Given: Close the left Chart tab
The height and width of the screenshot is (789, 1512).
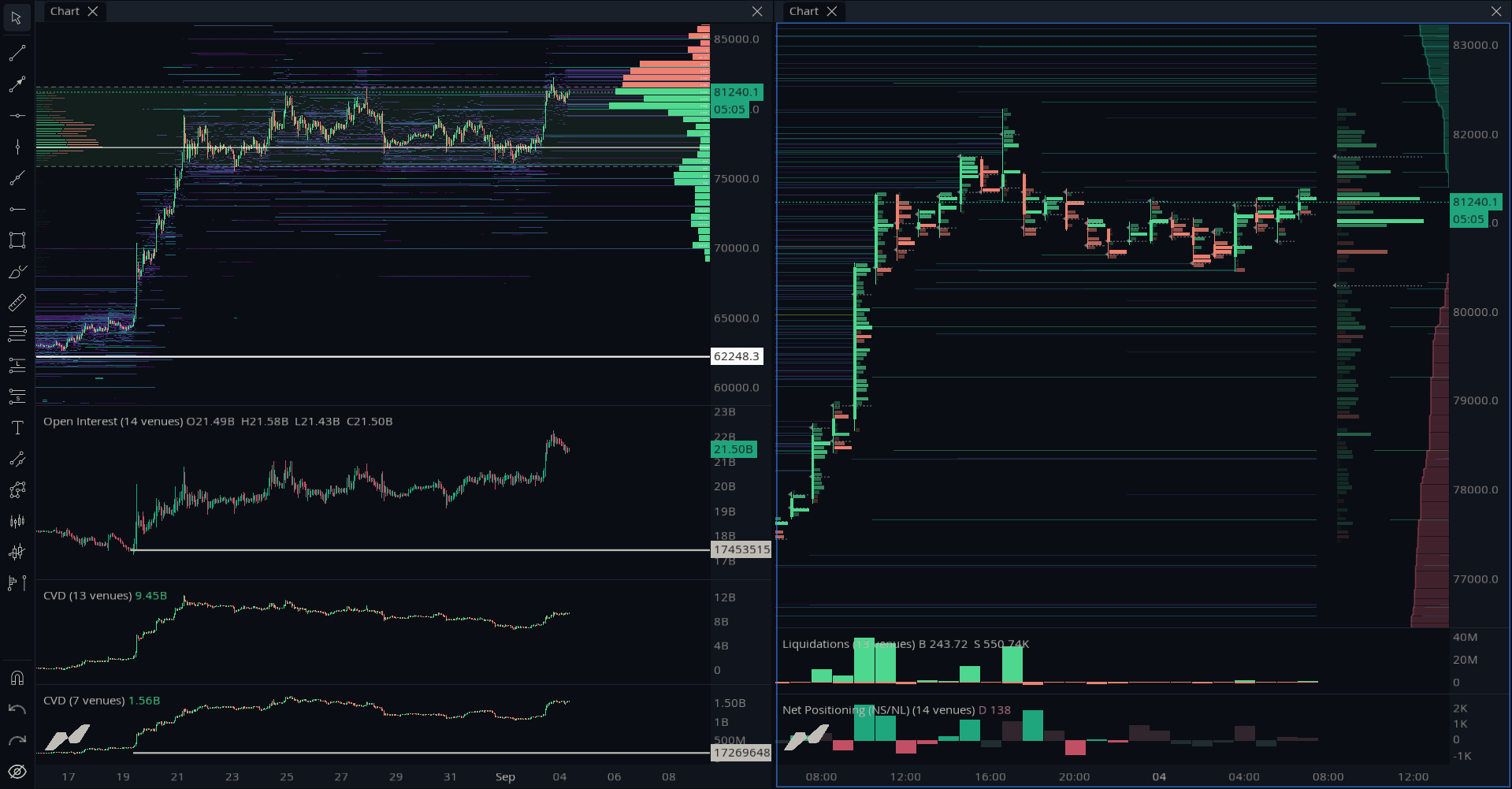Looking at the screenshot, I should click(93, 11).
